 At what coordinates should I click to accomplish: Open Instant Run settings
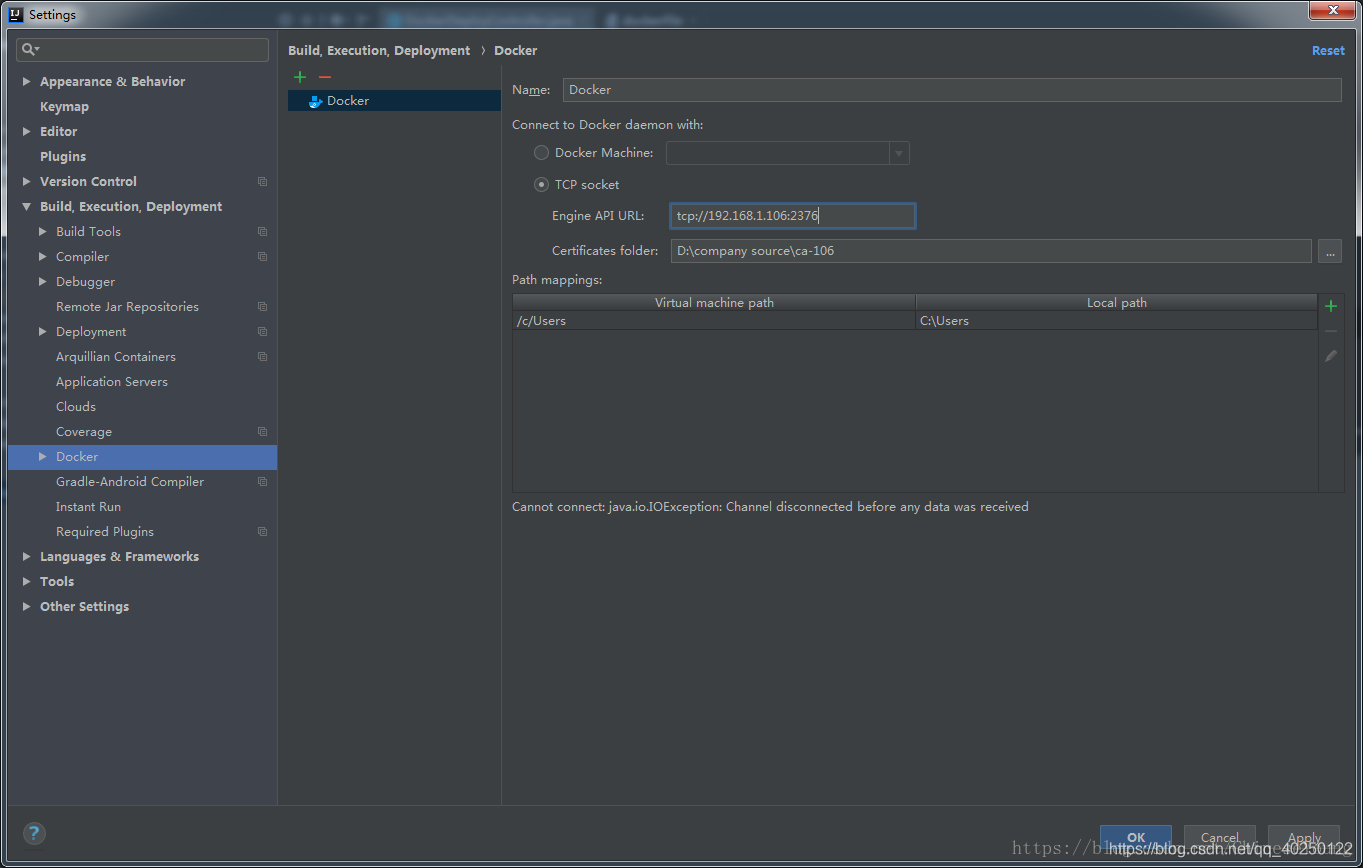[x=88, y=507]
